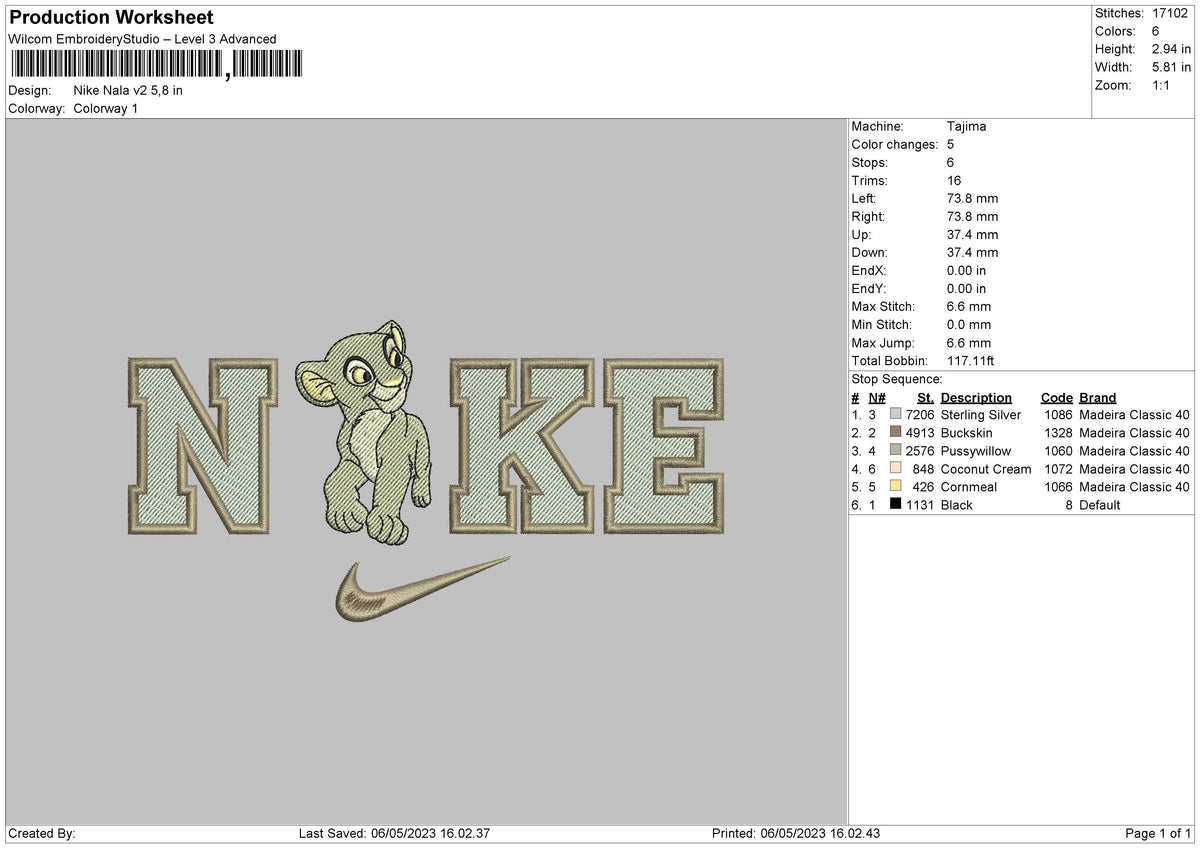Viewport: 1200px width, 848px height.
Task: Click the 'Page 1 of 1' footer
Action: click(x=1158, y=834)
